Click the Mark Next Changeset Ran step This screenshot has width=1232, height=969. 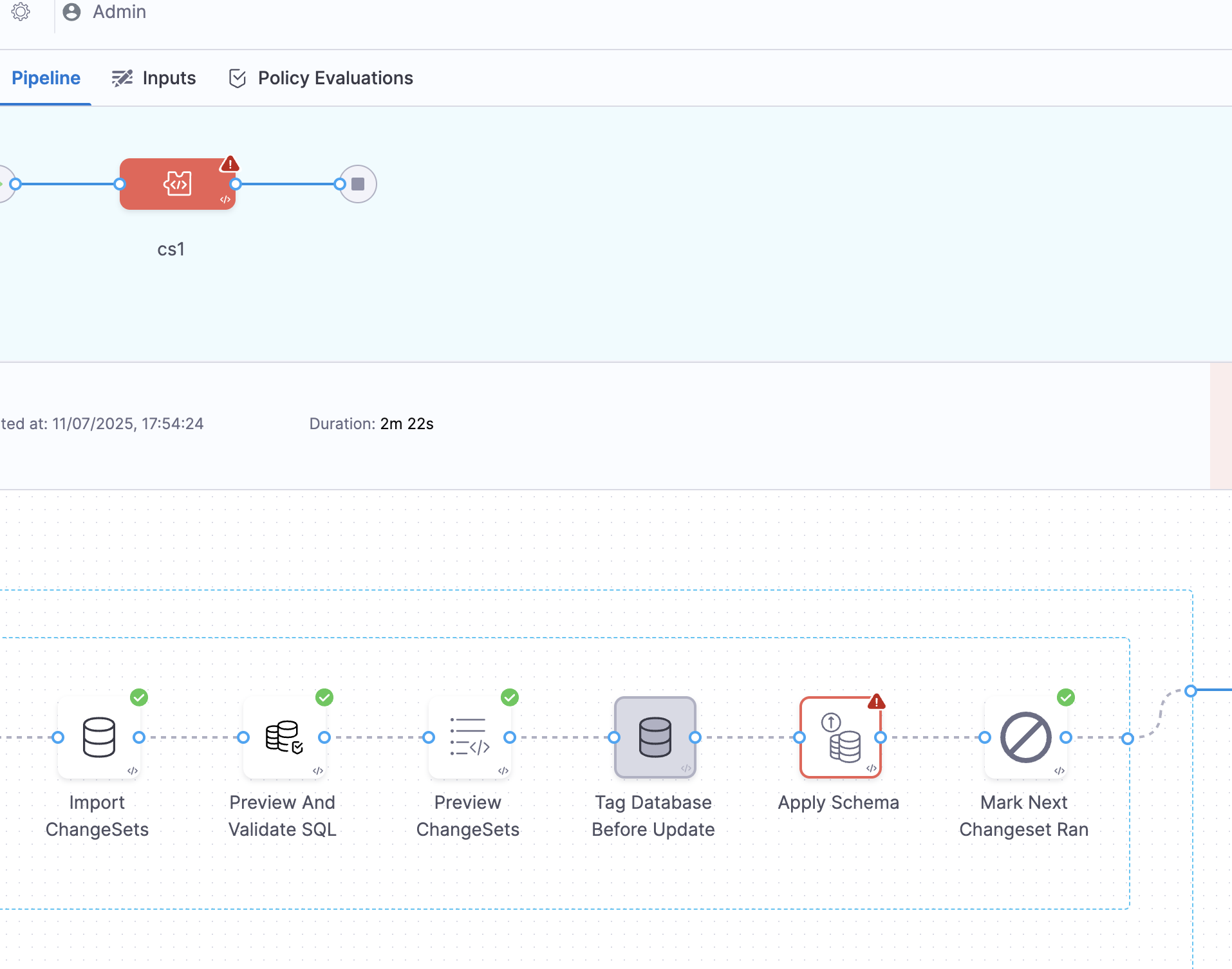(x=1025, y=739)
